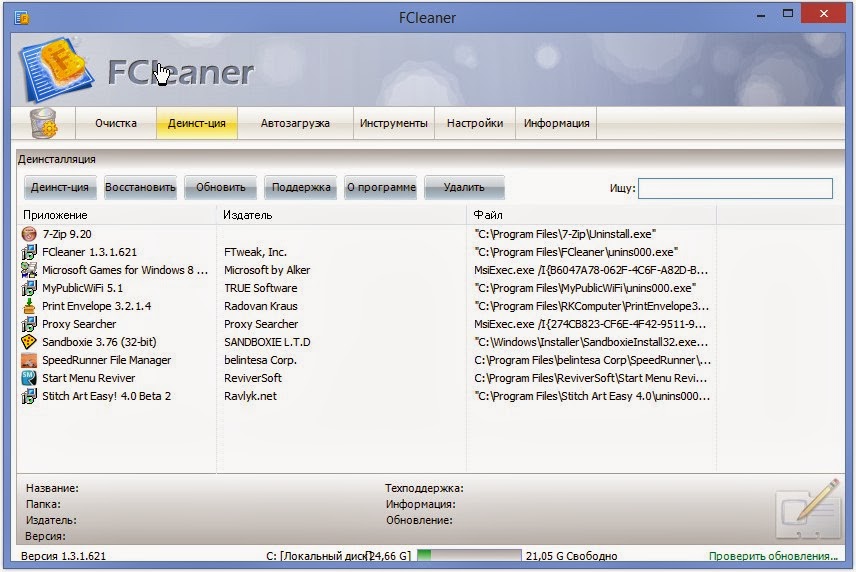Viewport: 856px width, 572px height.
Task: Click the C: disk usage progress bar
Action: pyautogui.click(x=469, y=556)
